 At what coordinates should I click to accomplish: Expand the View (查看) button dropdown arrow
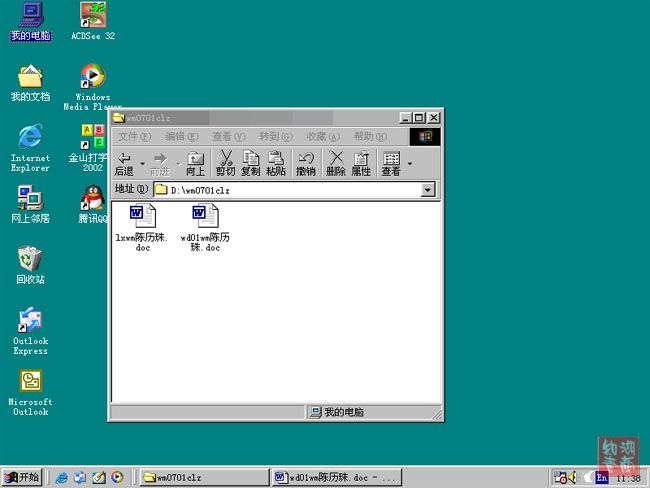409,163
